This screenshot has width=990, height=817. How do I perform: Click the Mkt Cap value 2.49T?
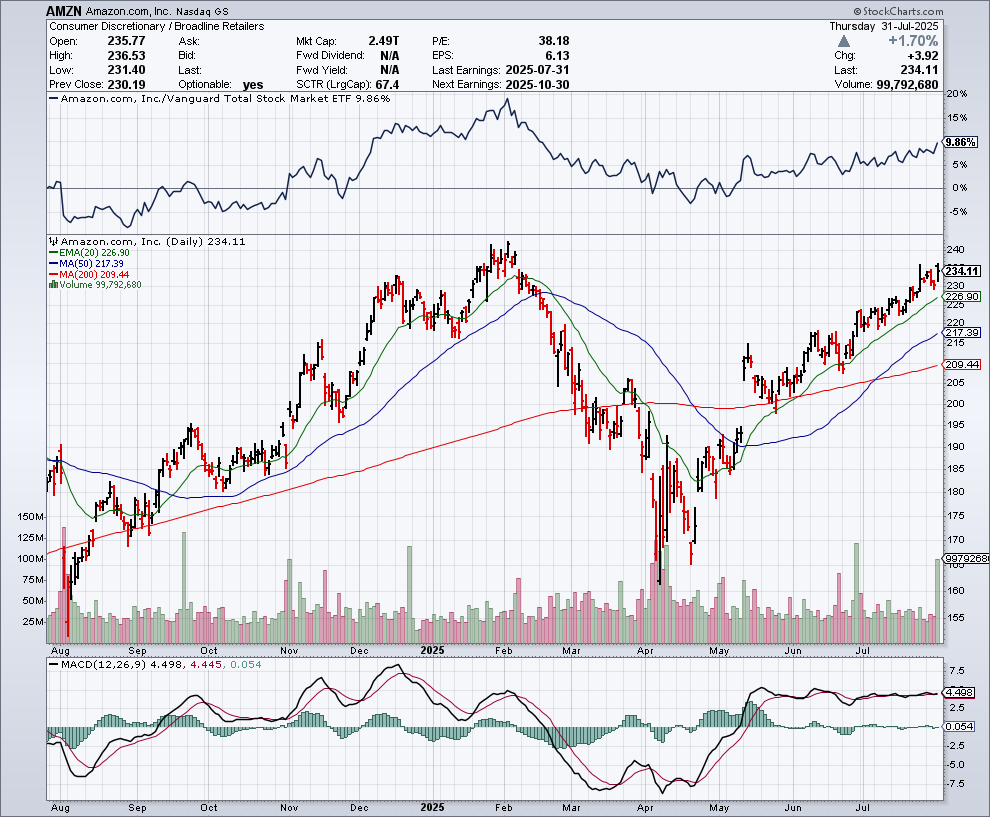click(x=384, y=41)
